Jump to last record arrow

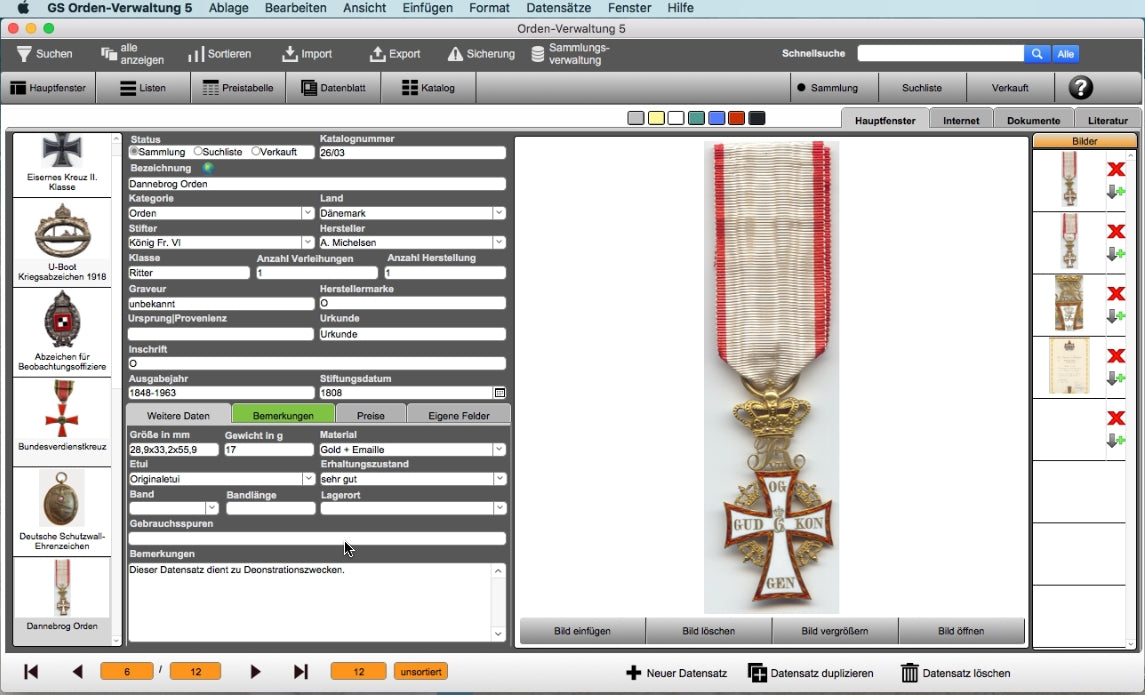click(x=300, y=672)
